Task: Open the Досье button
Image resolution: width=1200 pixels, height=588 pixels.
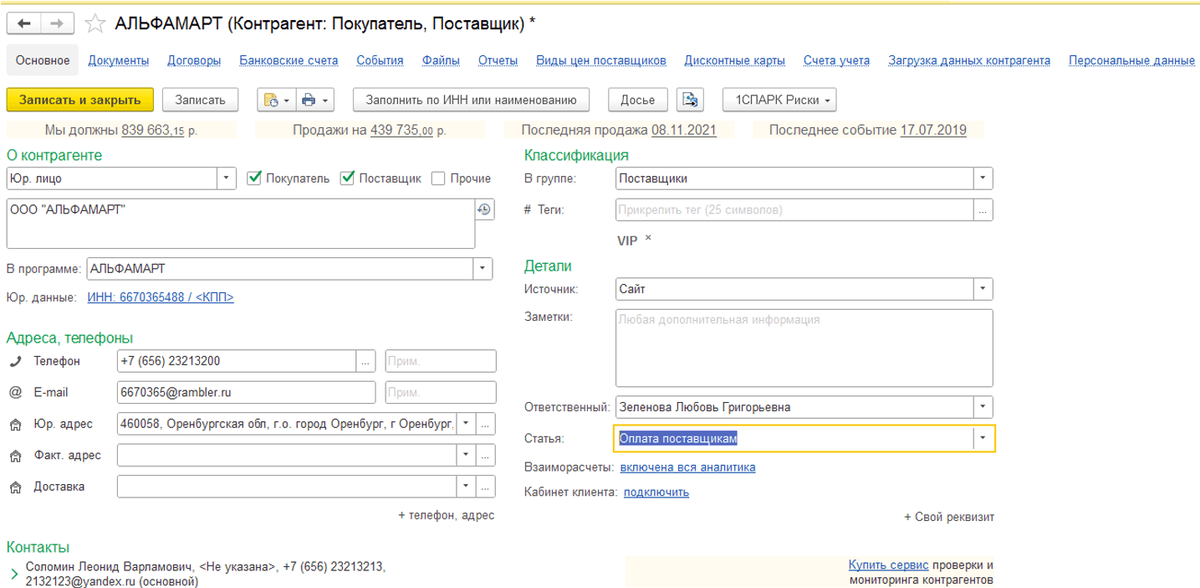Action: click(x=638, y=100)
